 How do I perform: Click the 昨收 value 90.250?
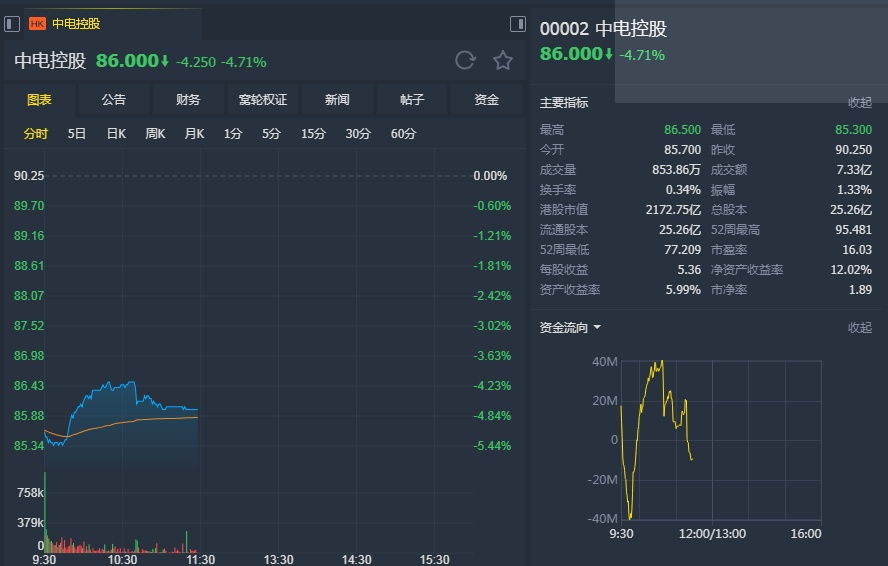coord(853,150)
